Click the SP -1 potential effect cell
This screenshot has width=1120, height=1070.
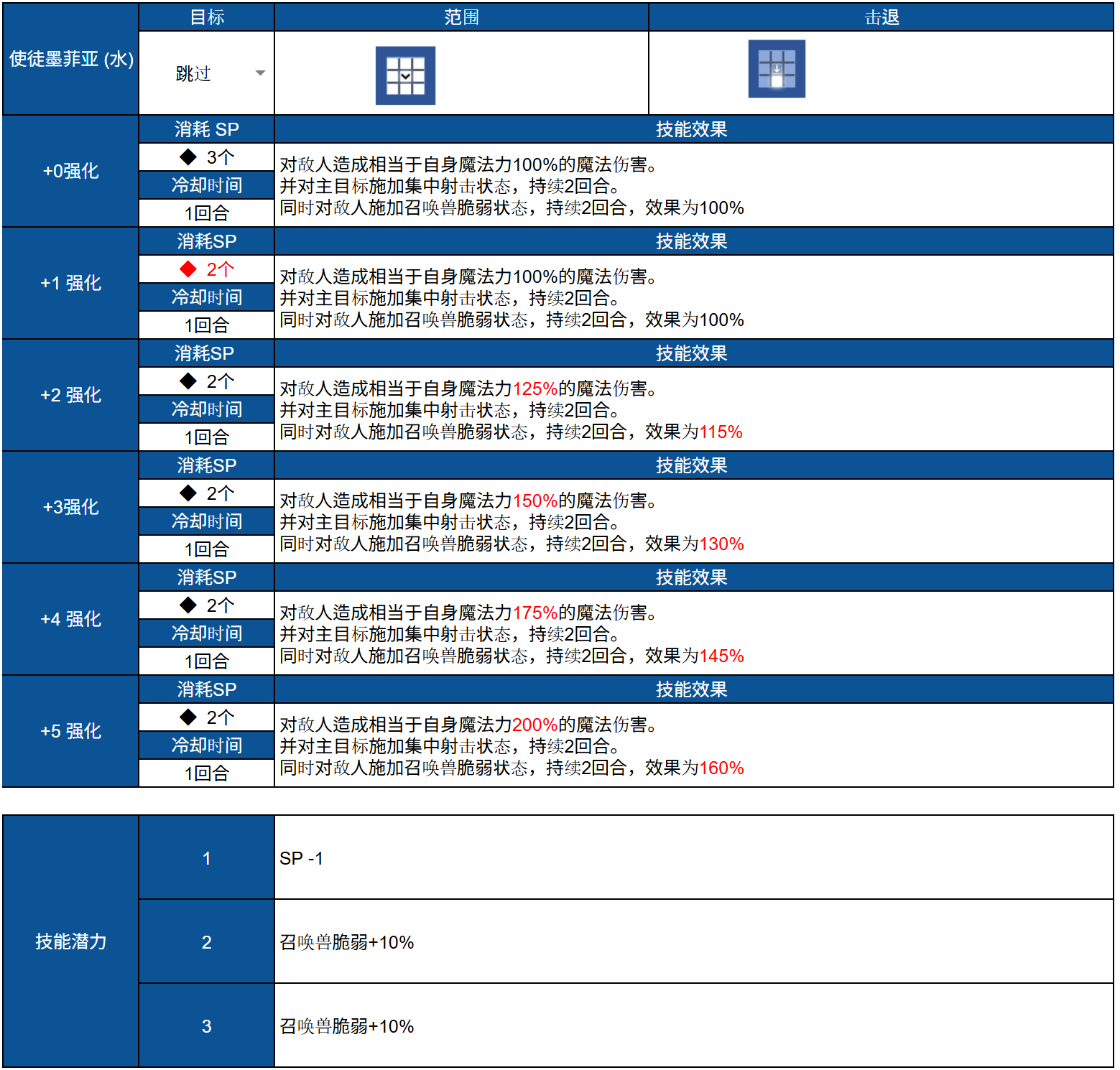pyautogui.click(x=694, y=858)
